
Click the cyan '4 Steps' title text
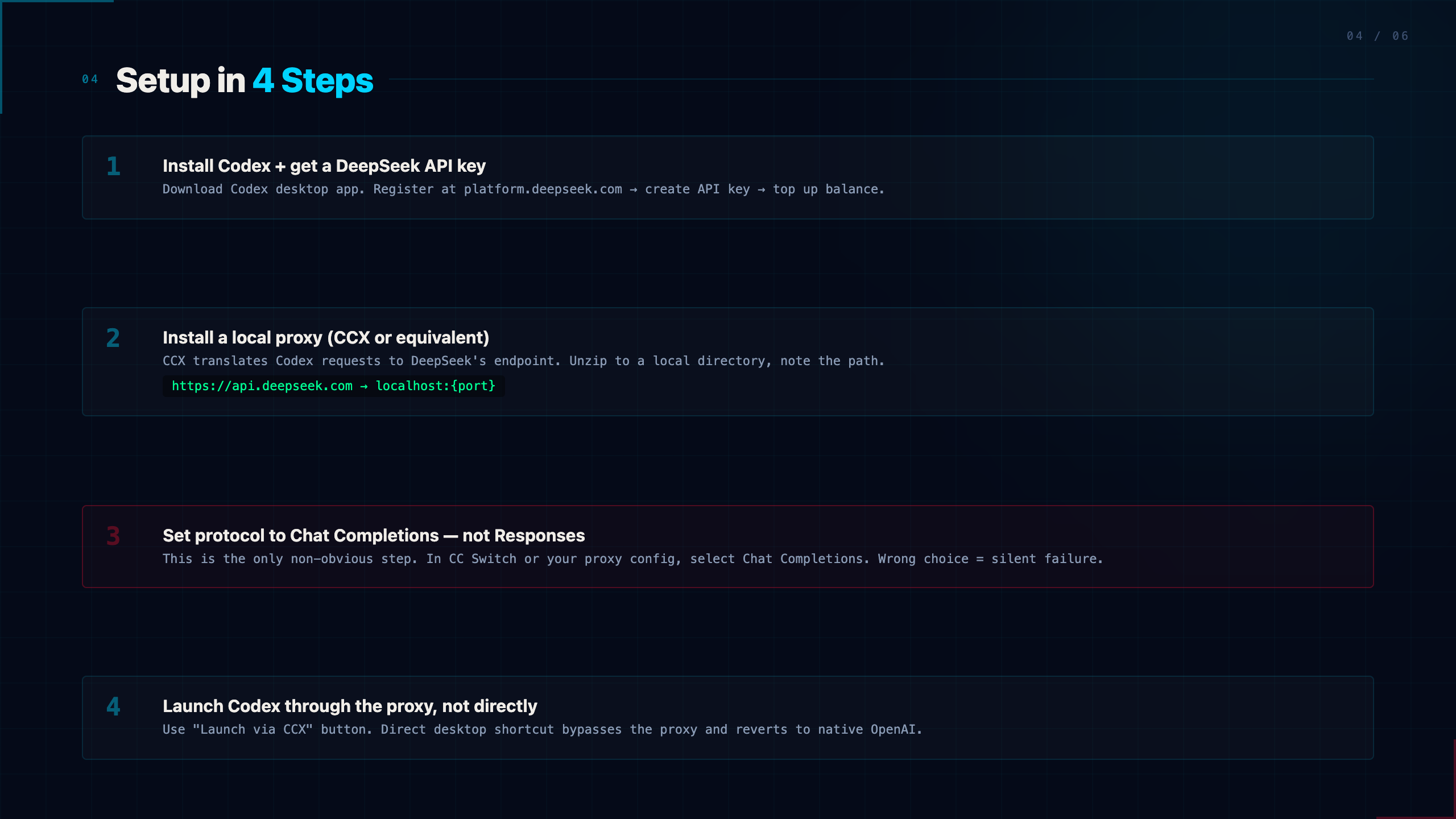point(313,80)
